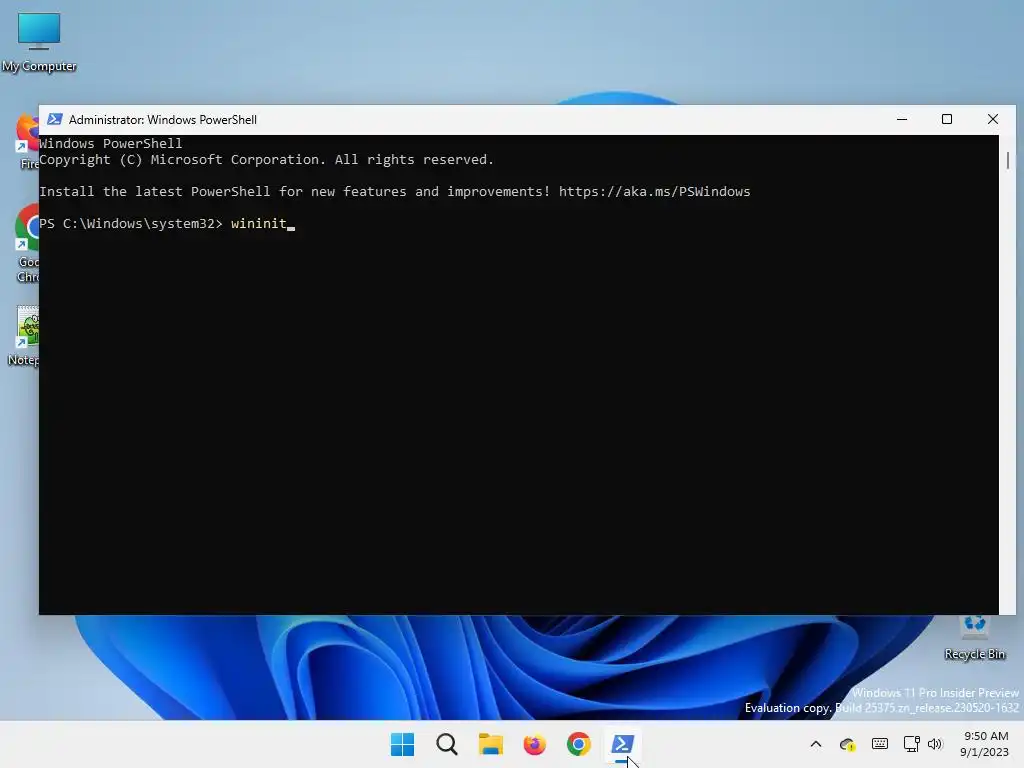
Task: Click the PowerShell icon in the window title bar
Action: point(55,120)
